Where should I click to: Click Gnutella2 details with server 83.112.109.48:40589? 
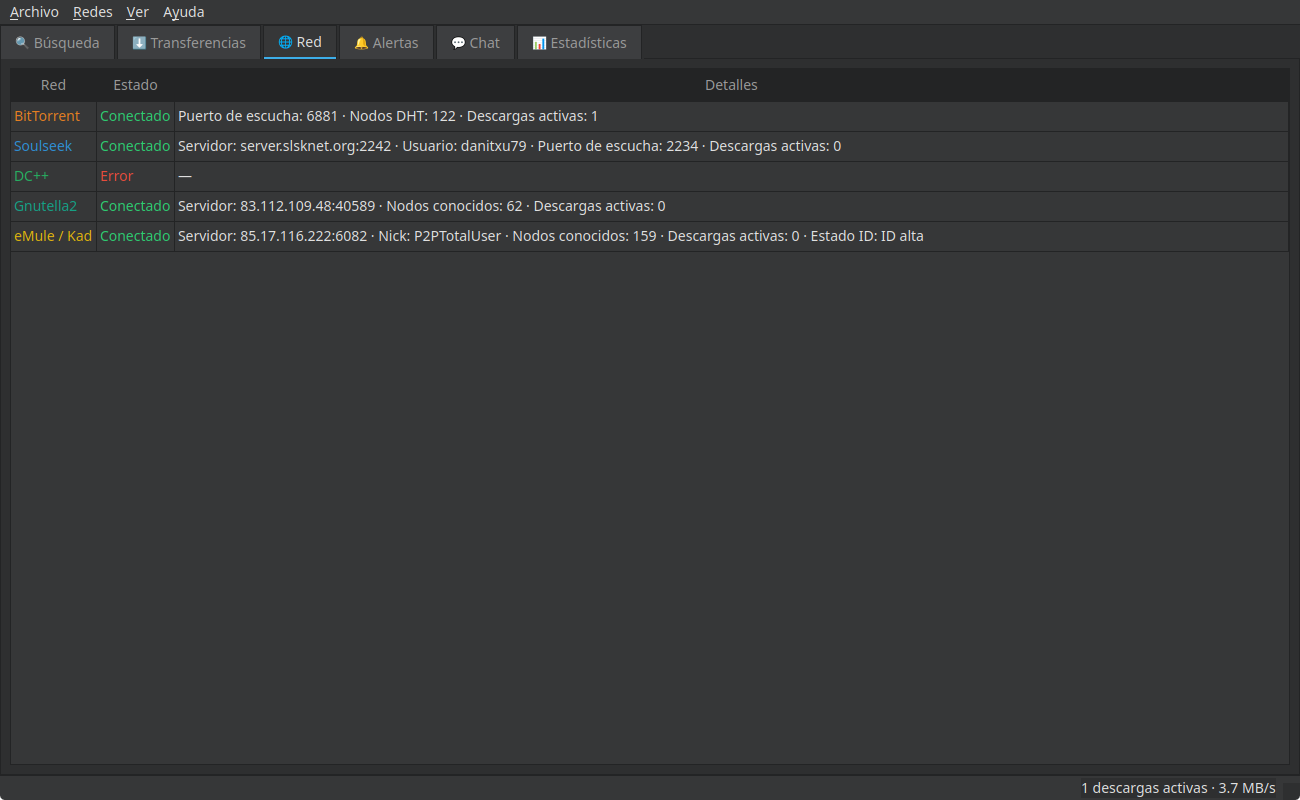click(731, 206)
